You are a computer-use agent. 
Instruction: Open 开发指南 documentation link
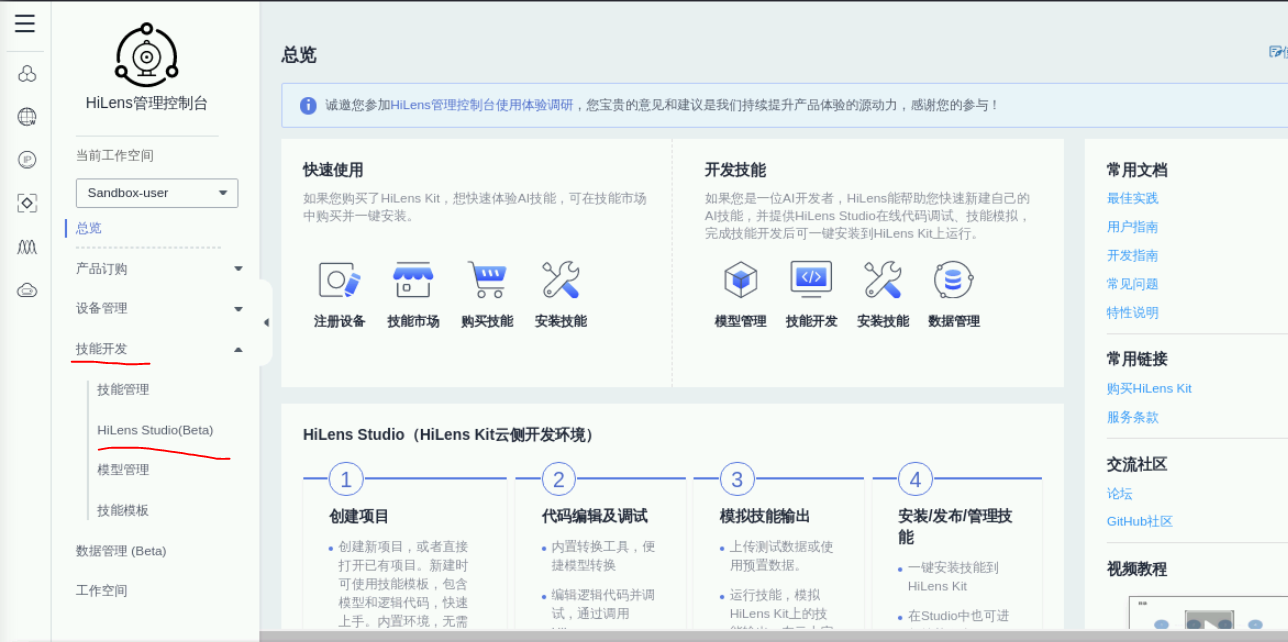[x=1133, y=256]
